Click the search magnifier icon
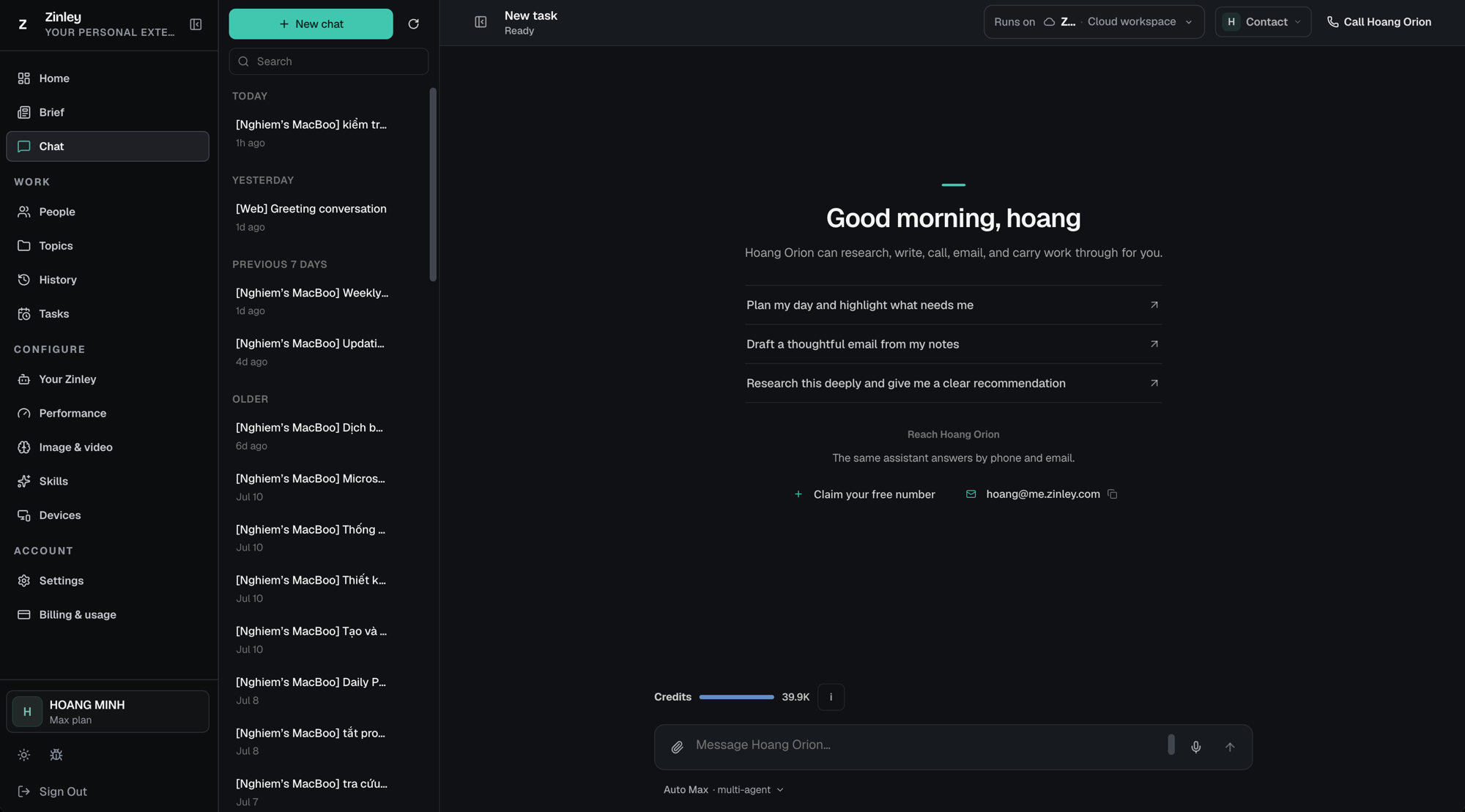Viewport: 1465px width, 812px height. [244, 62]
